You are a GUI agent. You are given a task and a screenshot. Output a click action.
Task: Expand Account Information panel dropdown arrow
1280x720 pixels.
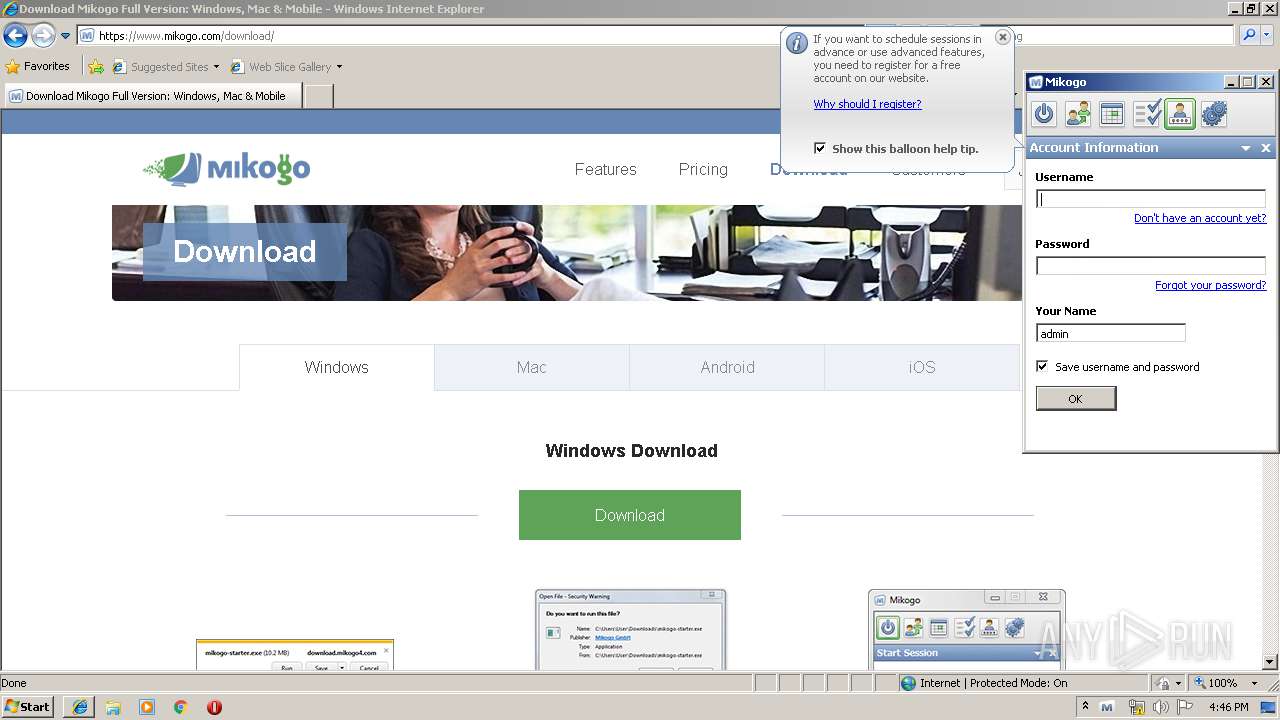pos(1246,148)
